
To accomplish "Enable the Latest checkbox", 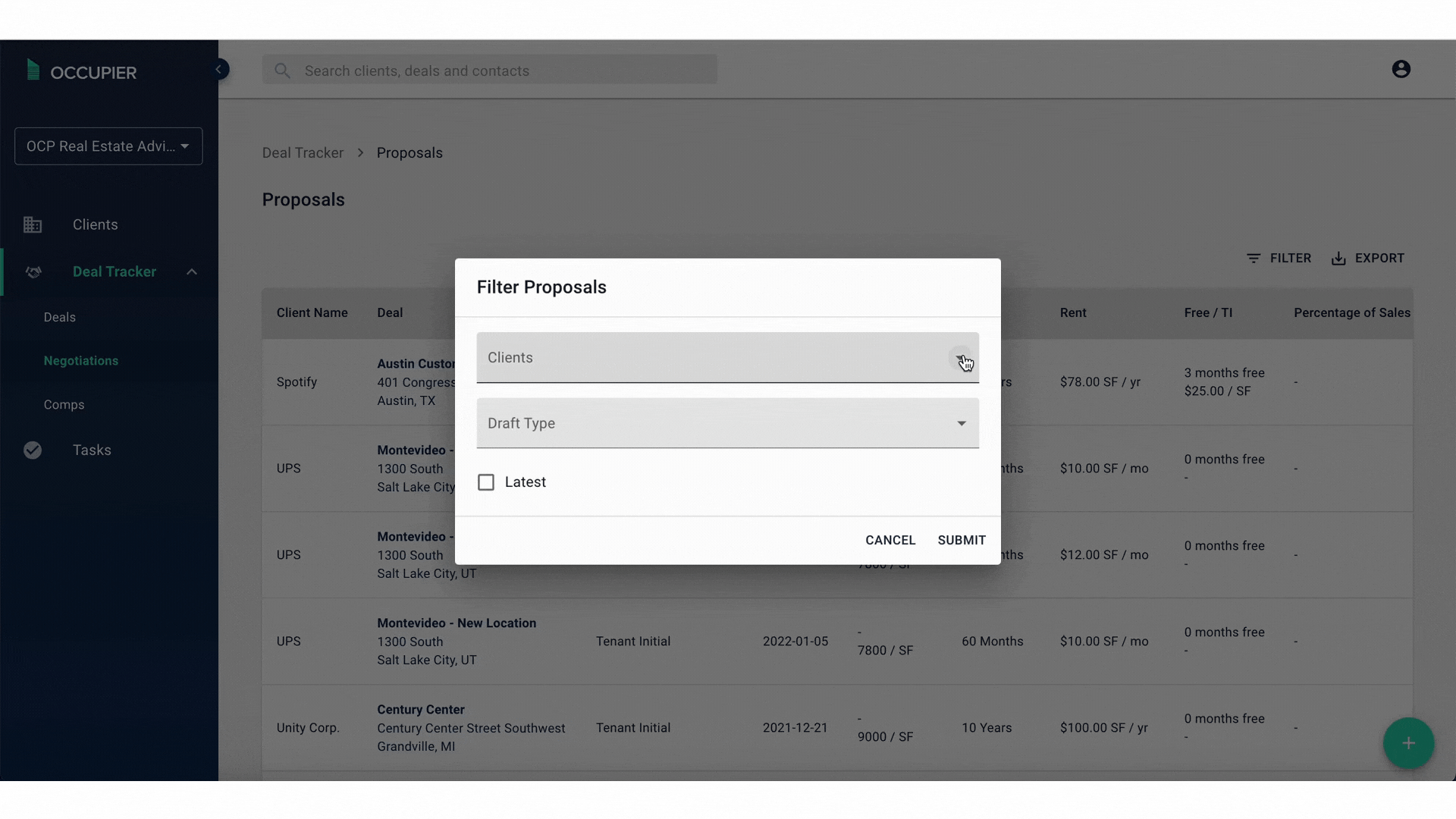I will coord(486,482).
